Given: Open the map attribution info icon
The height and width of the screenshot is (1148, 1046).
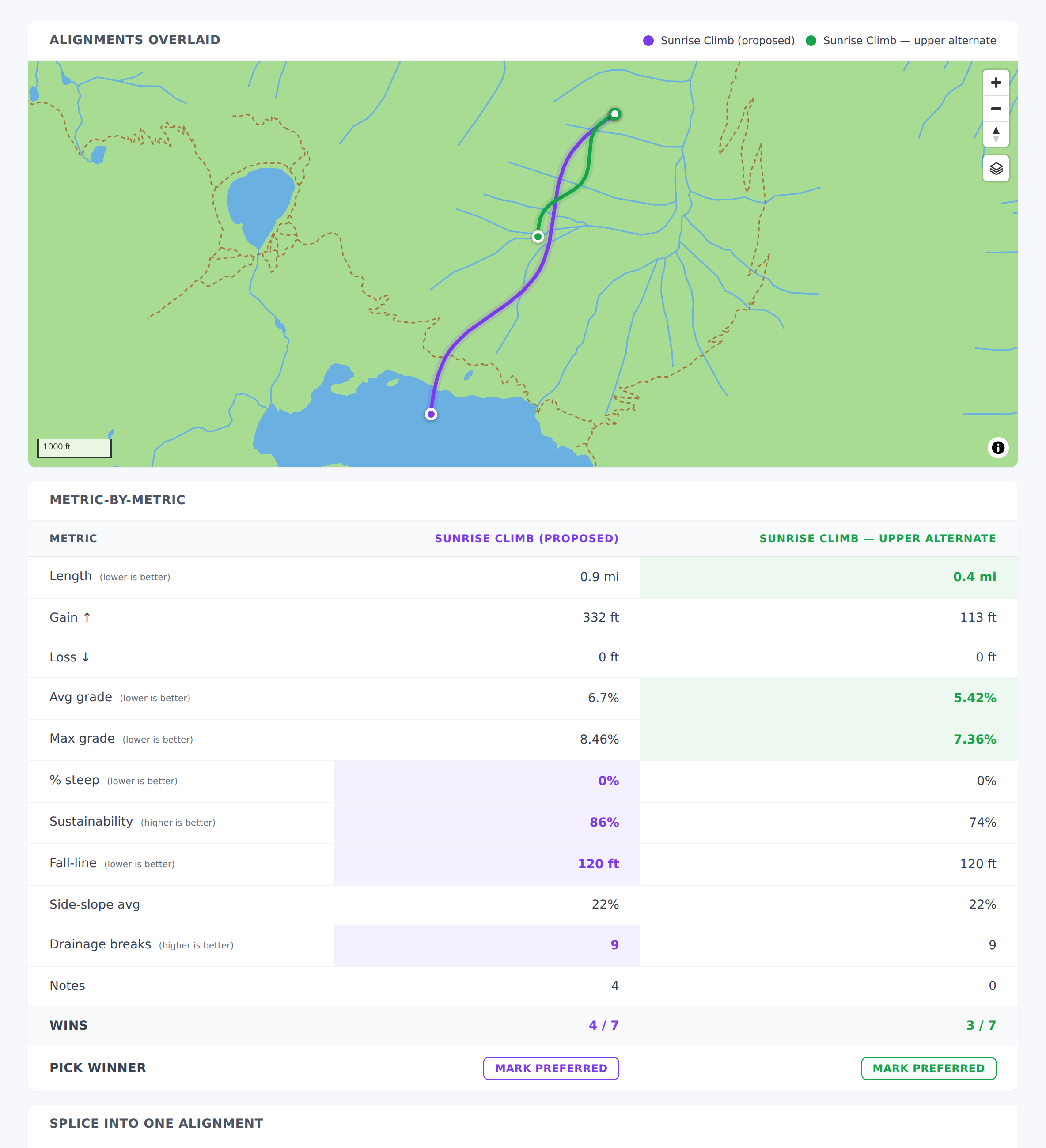Looking at the screenshot, I should click(997, 448).
